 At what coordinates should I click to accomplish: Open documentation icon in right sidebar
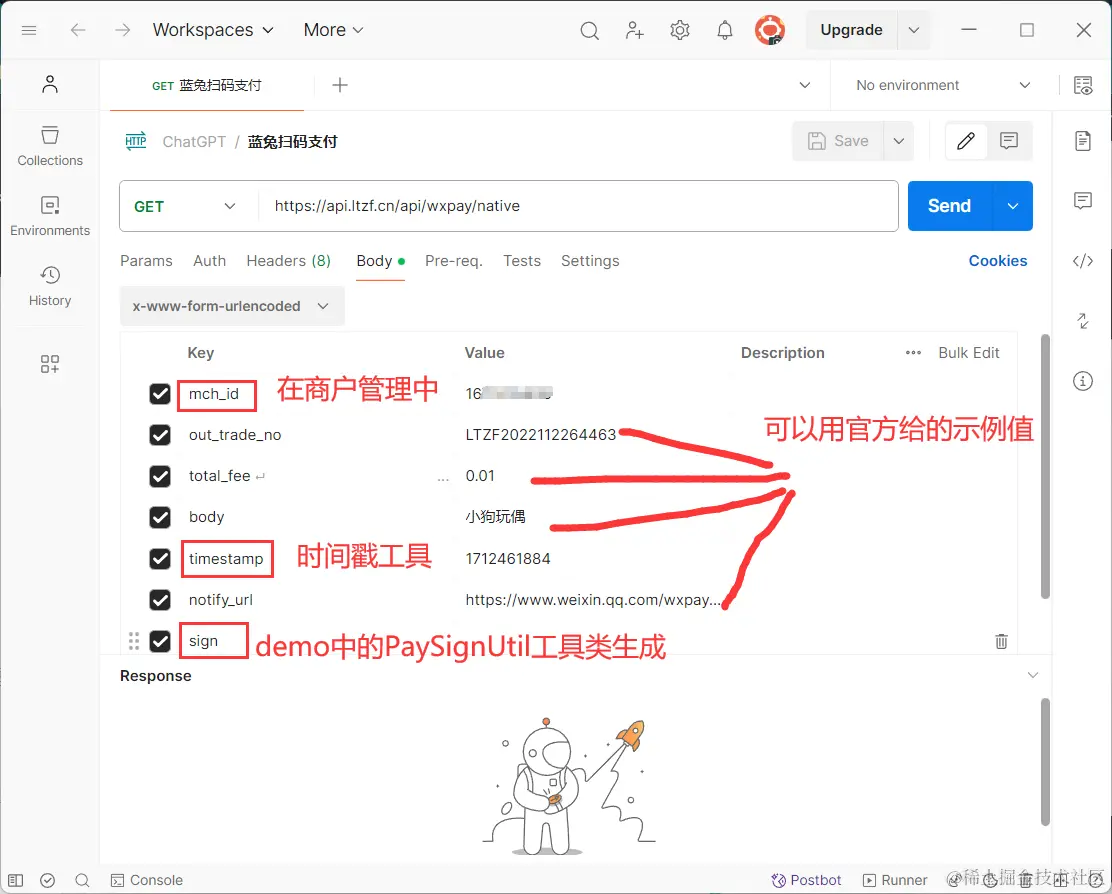[1083, 141]
